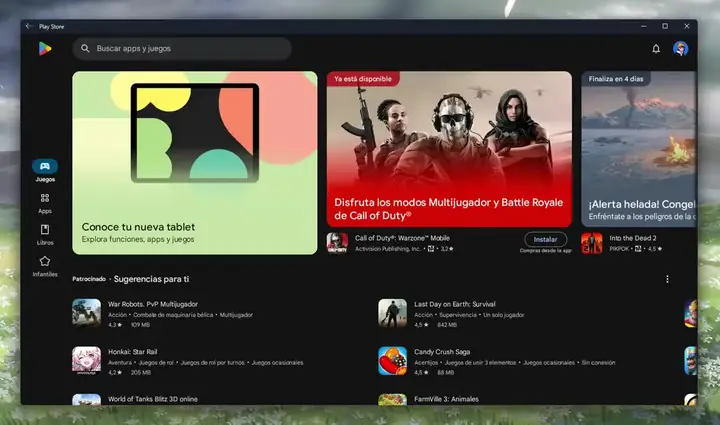Open notifications bell icon
The image size is (720, 425).
tap(656, 49)
